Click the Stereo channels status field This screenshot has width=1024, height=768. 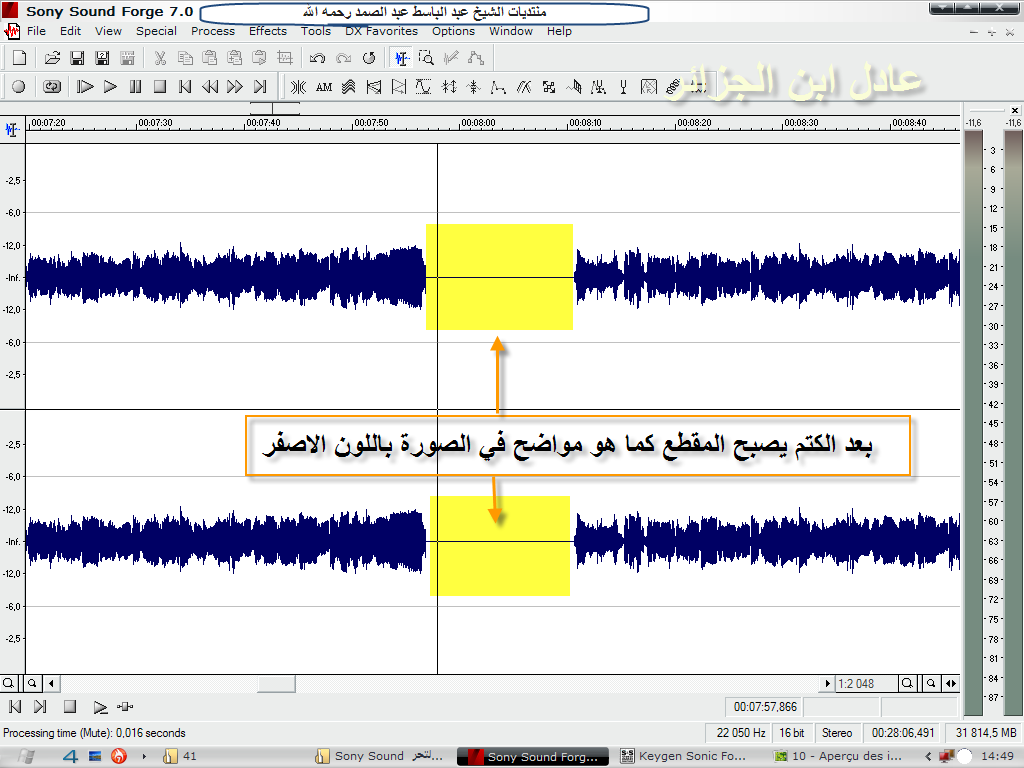(x=837, y=733)
